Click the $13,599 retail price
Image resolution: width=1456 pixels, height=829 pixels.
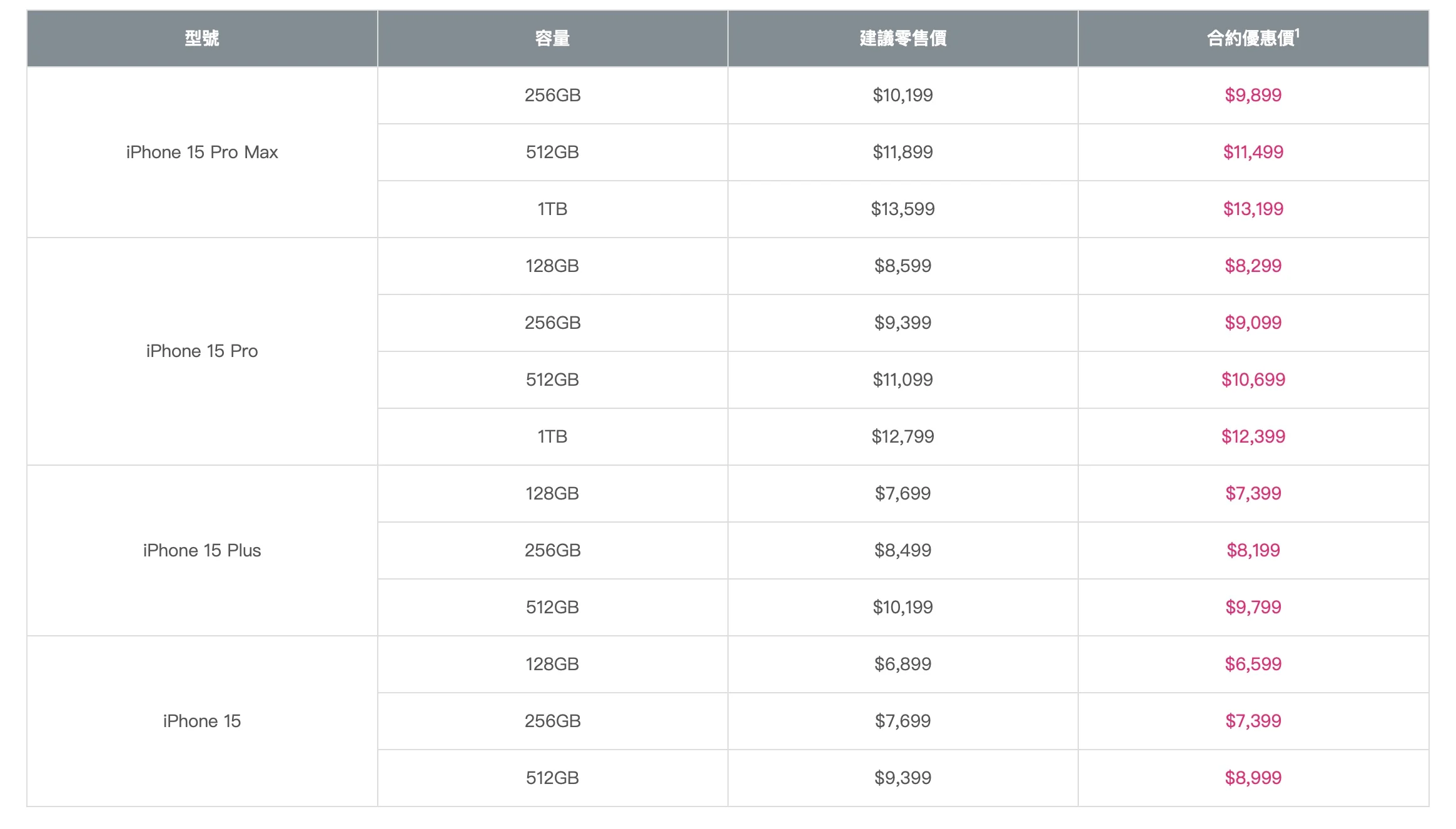coord(902,209)
